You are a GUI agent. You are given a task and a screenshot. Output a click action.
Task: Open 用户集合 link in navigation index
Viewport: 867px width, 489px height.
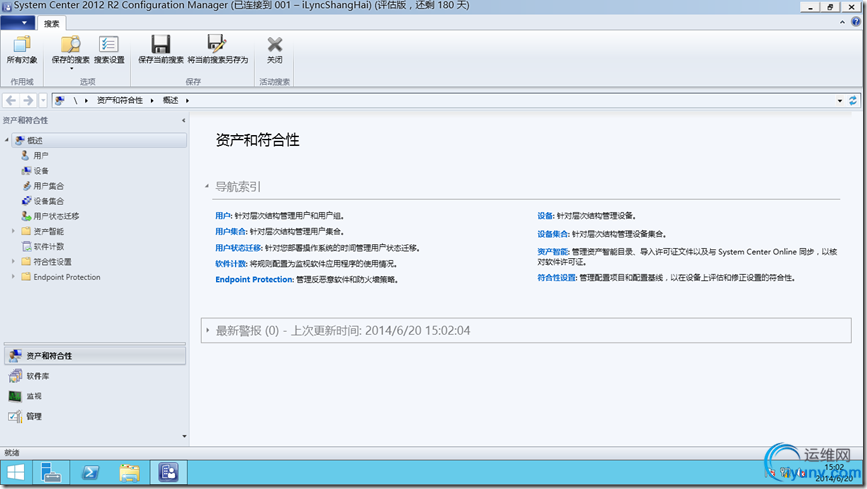(x=231, y=231)
